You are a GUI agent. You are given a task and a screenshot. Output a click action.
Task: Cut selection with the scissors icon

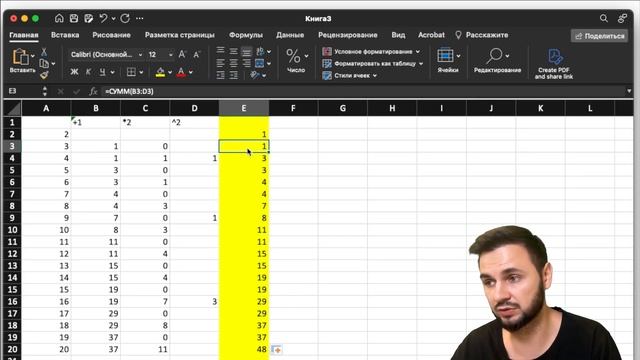44,52
